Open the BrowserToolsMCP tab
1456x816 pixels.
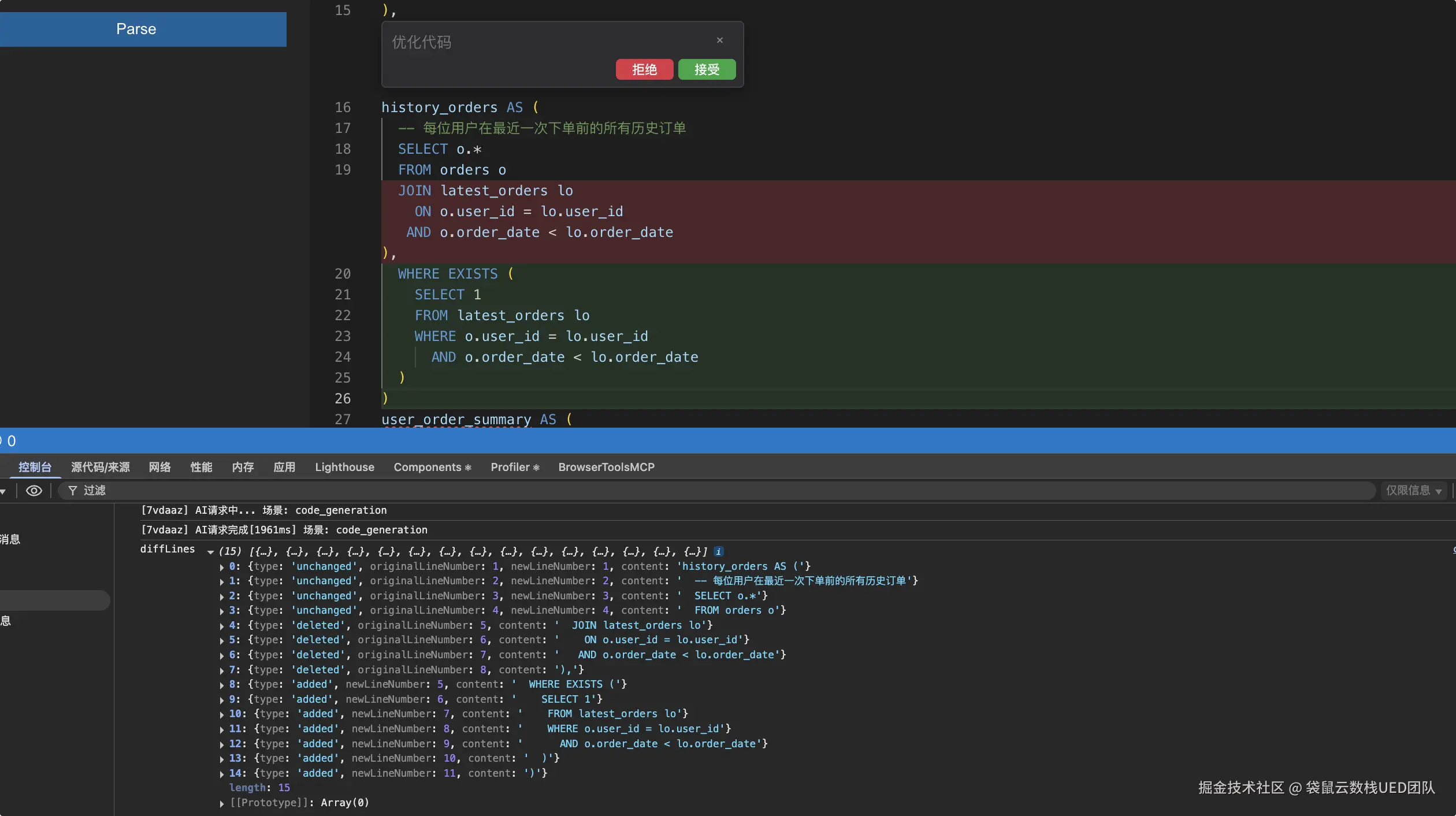pyautogui.click(x=606, y=467)
